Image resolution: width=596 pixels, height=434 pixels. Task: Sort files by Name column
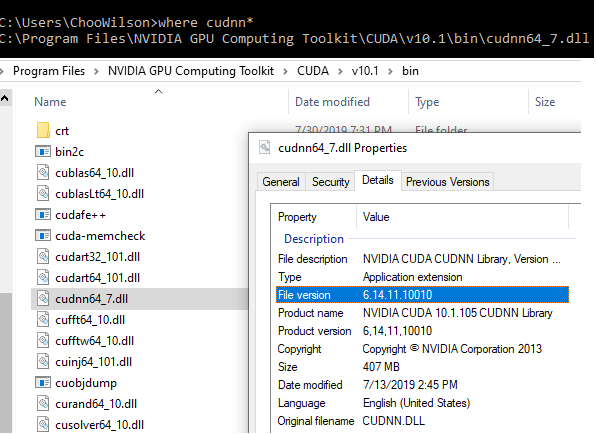tap(50, 102)
